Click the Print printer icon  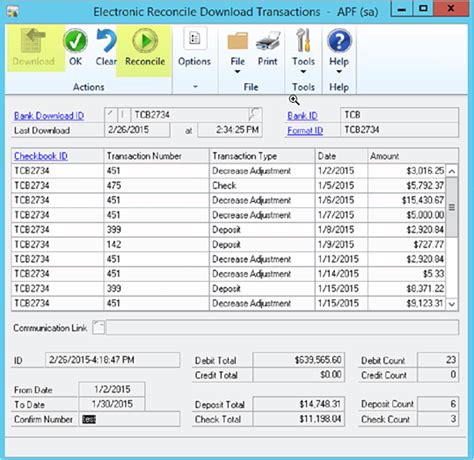coord(268,41)
